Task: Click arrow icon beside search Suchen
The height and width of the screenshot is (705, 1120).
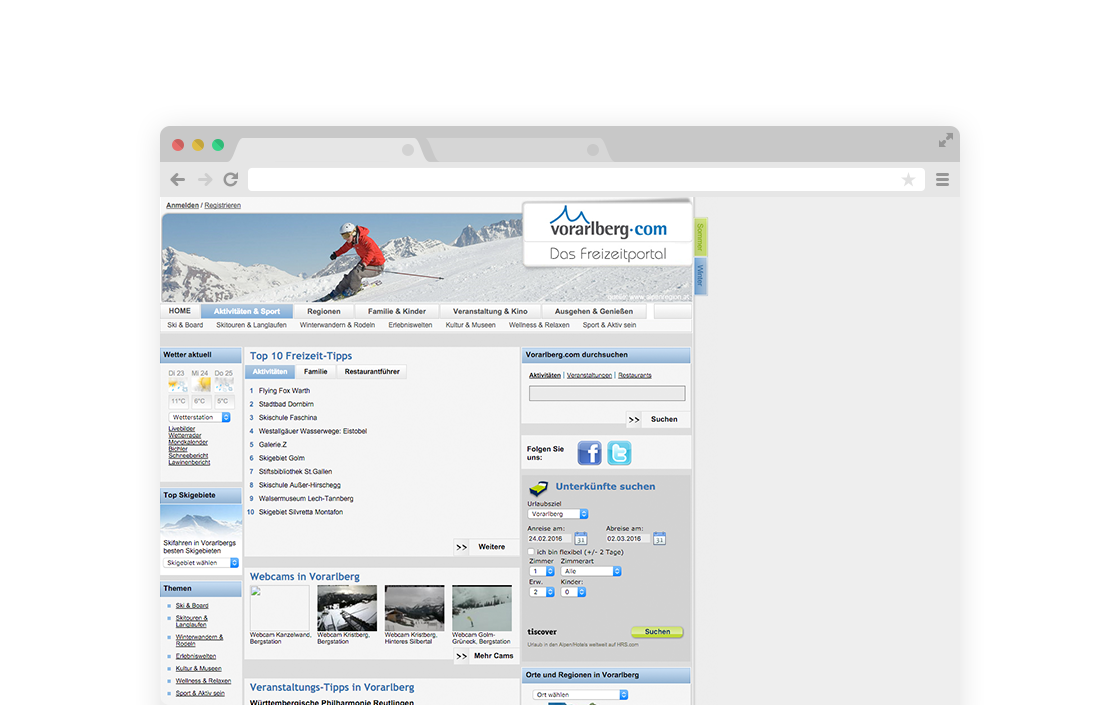Action: point(634,420)
